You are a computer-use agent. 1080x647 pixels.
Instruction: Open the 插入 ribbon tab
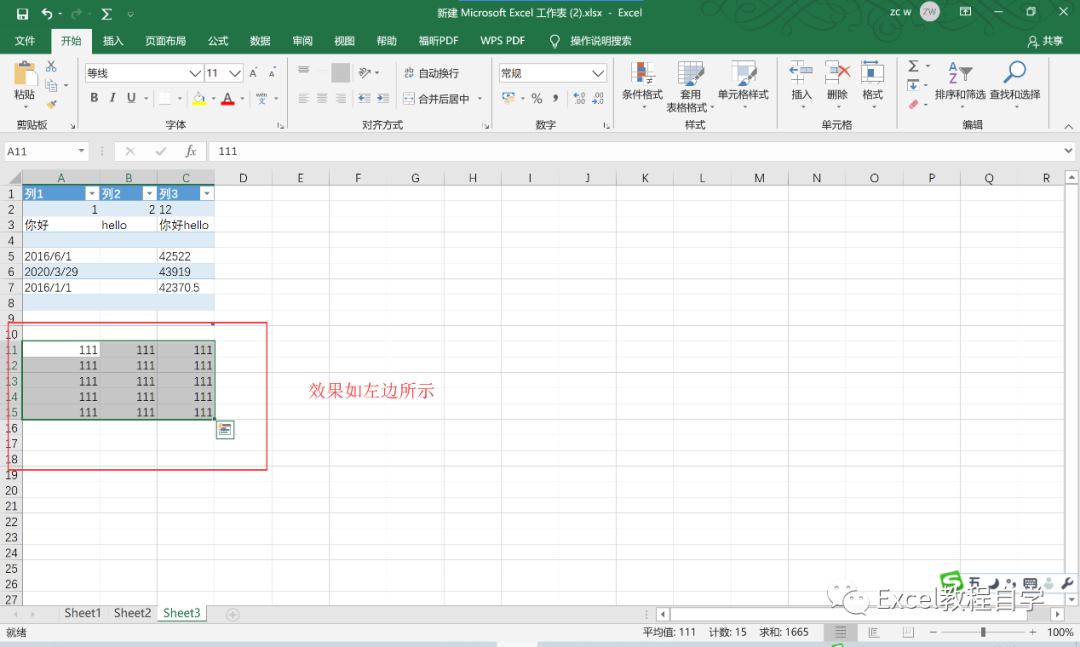coord(113,41)
